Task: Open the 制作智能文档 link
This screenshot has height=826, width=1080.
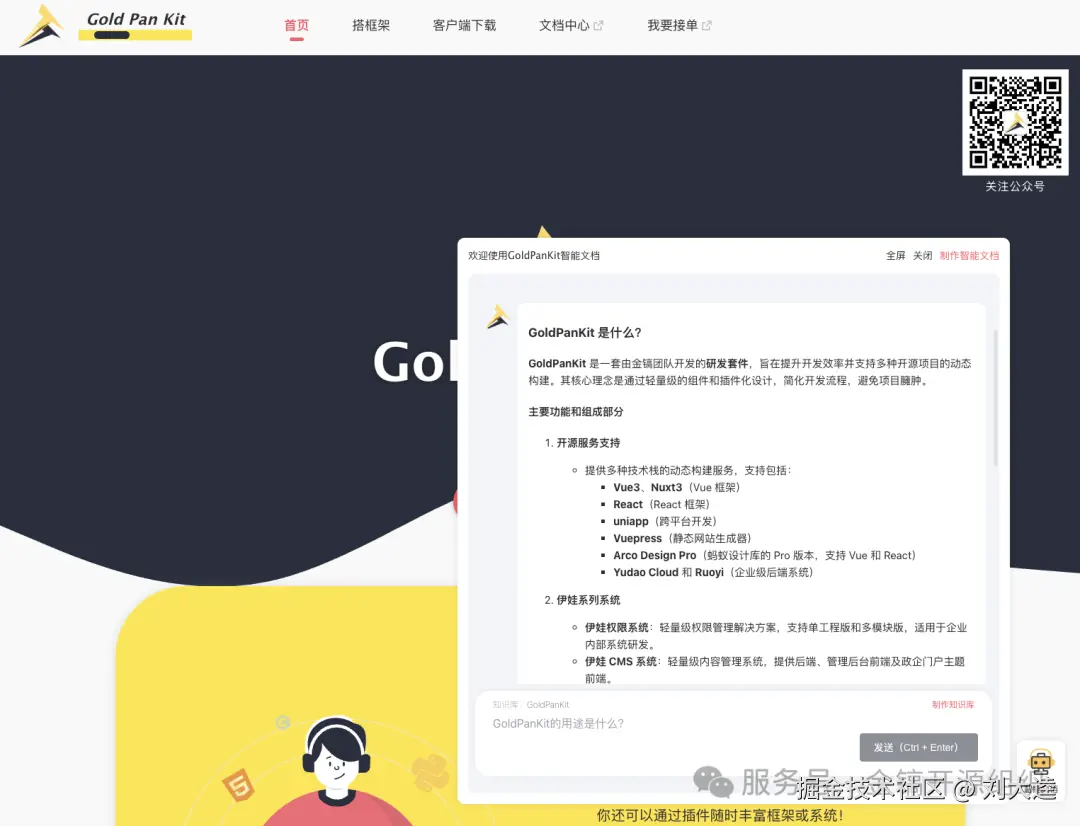Action: [969, 256]
